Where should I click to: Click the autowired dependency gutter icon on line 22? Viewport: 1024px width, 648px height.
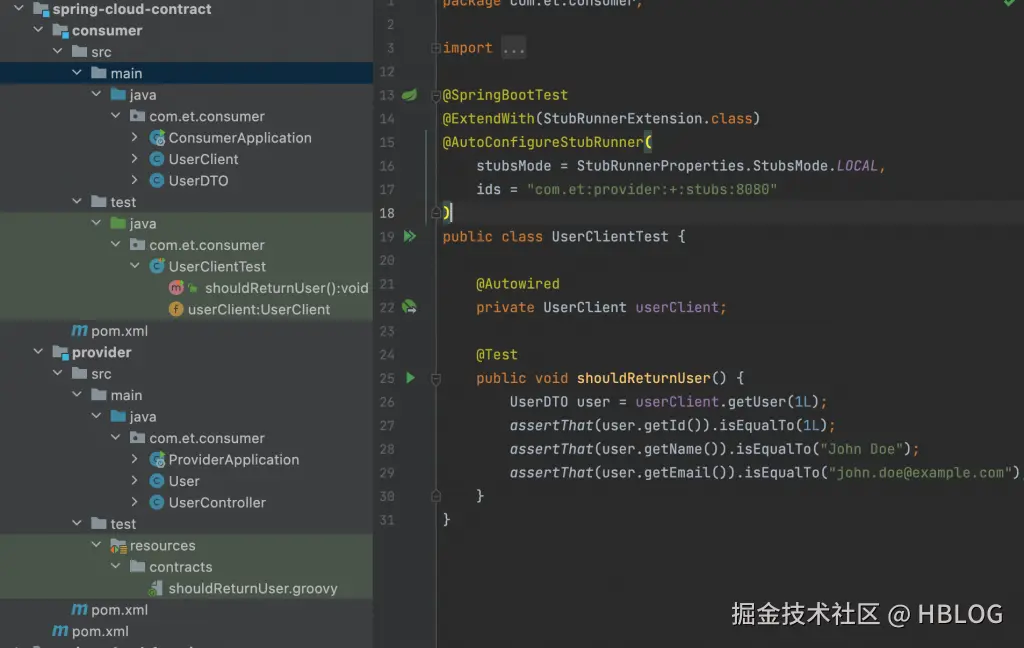point(409,307)
